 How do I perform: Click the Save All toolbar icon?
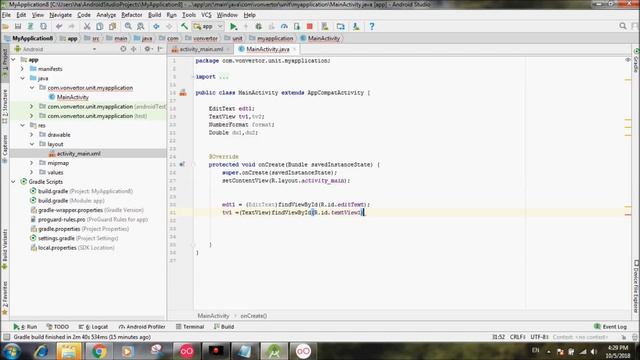tap(18, 27)
